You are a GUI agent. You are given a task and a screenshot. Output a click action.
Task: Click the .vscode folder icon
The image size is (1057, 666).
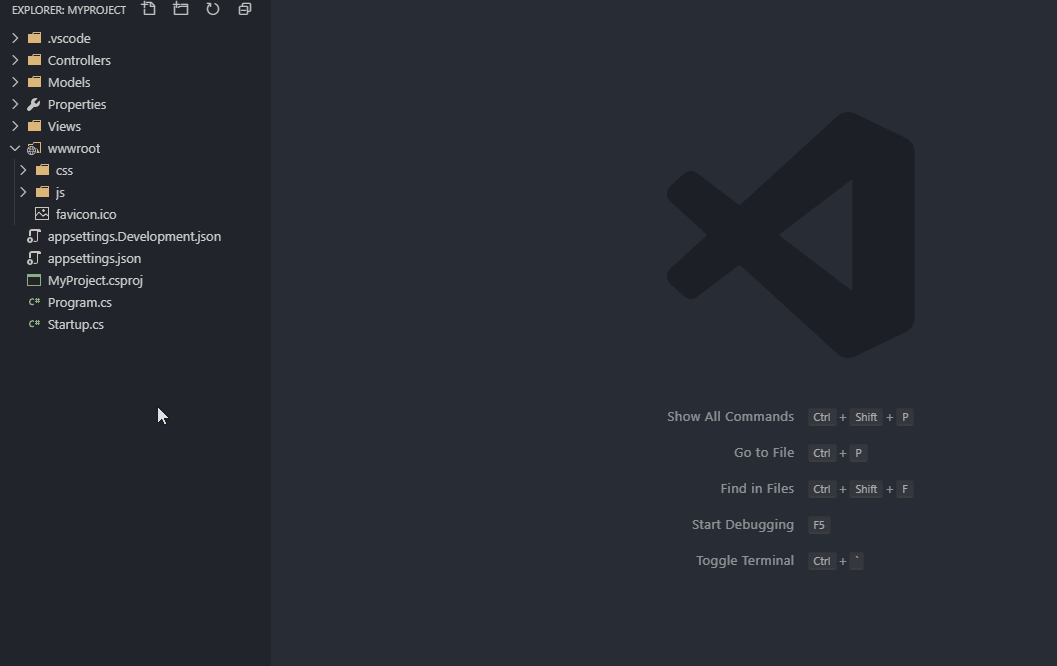(34, 38)
